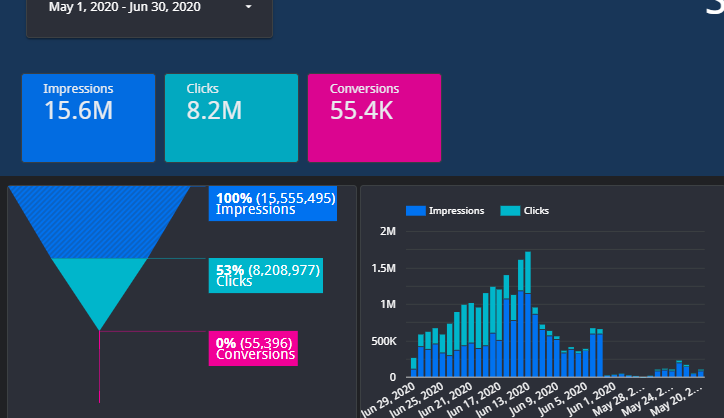Select the 100% Impressions funnel label
The height and width of the screenshot is (418, 724).
[x=272, y=203]
